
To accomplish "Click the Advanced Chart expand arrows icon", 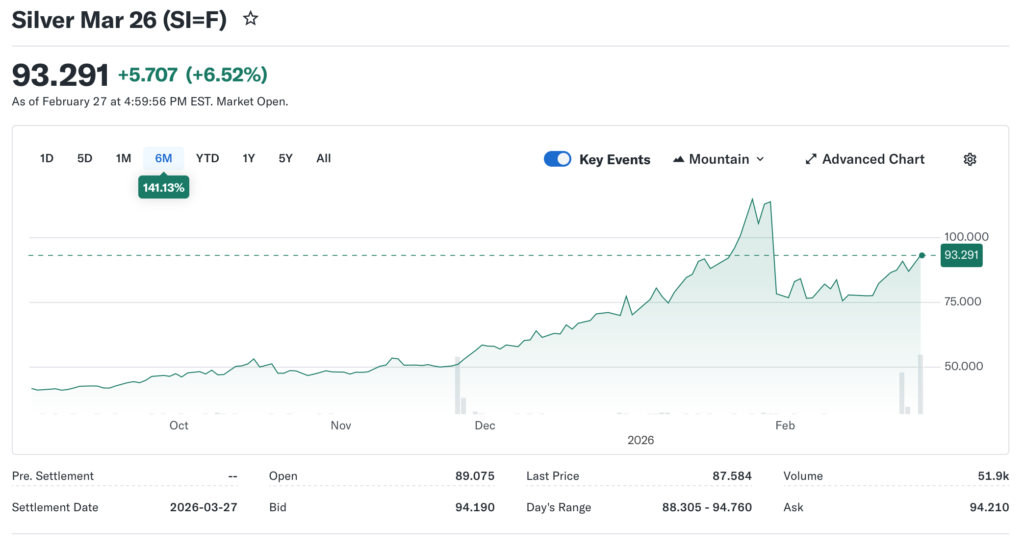I will coord(811,159).
